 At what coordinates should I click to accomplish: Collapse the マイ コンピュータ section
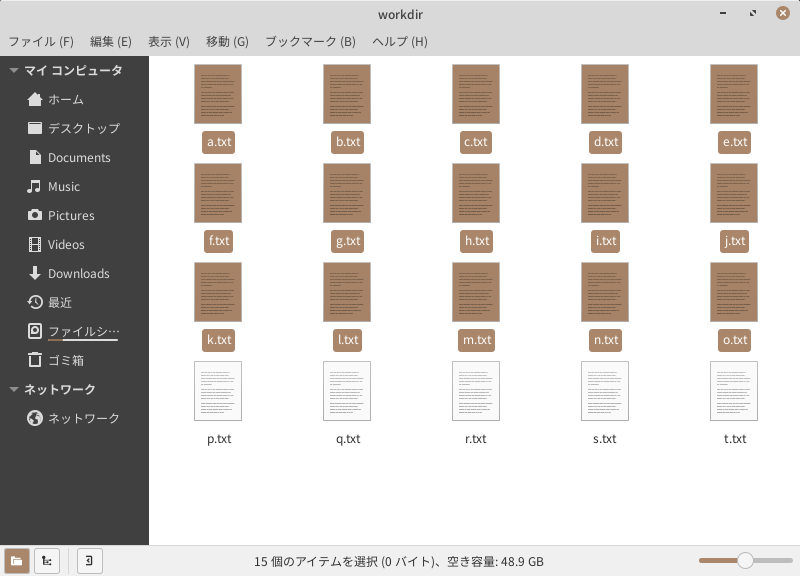[14, 70]
